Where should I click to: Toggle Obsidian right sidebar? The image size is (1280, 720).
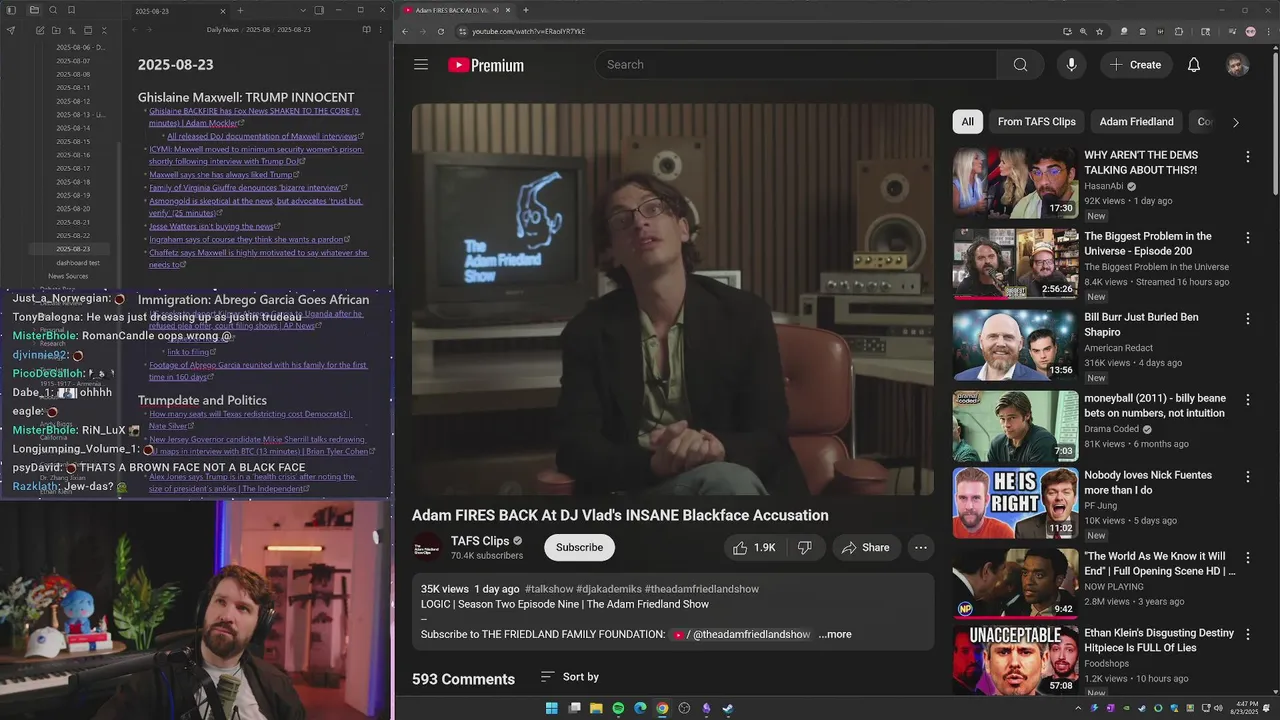coord(319,10)
